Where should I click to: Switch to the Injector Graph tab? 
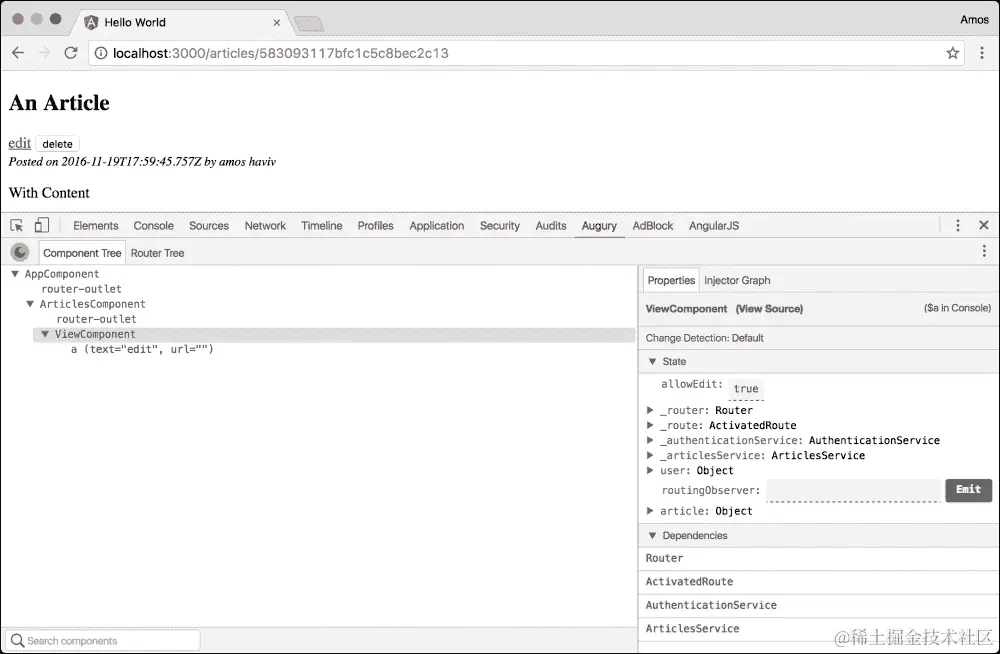(x=737, y=280)
